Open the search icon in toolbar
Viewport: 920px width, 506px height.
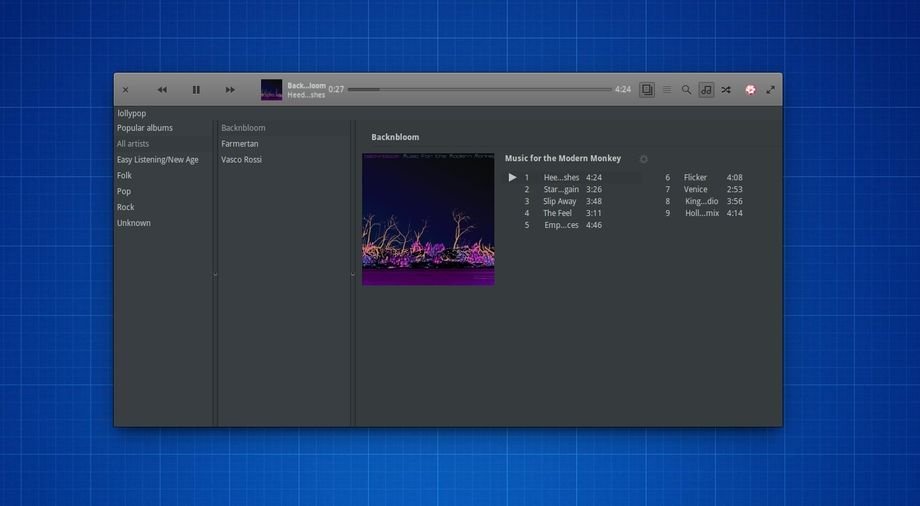[686, 90]
